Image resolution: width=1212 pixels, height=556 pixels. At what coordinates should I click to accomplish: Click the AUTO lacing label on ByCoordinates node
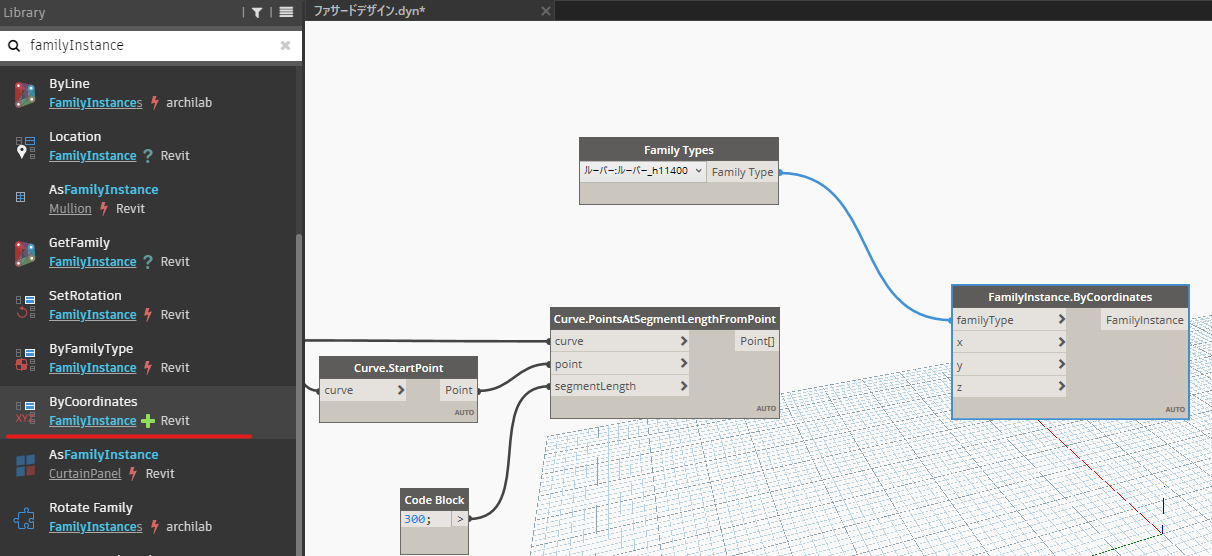tap(1175, 409)
